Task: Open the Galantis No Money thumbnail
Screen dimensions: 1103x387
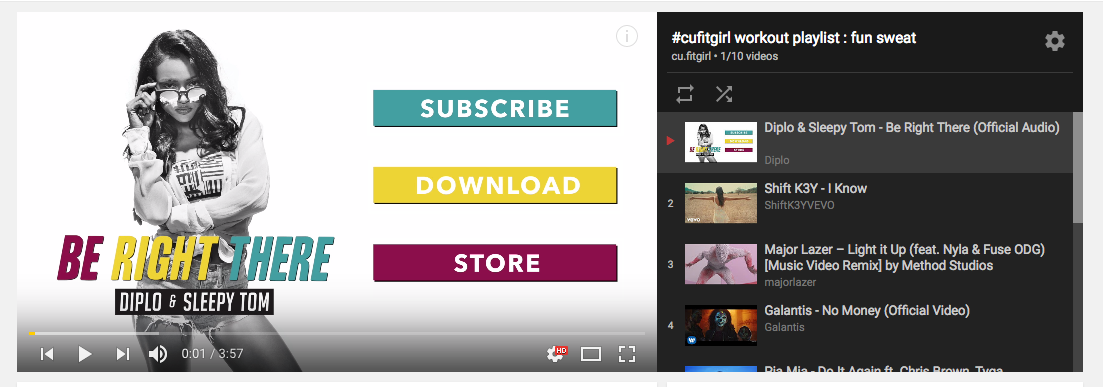Action: click(720, 325)
